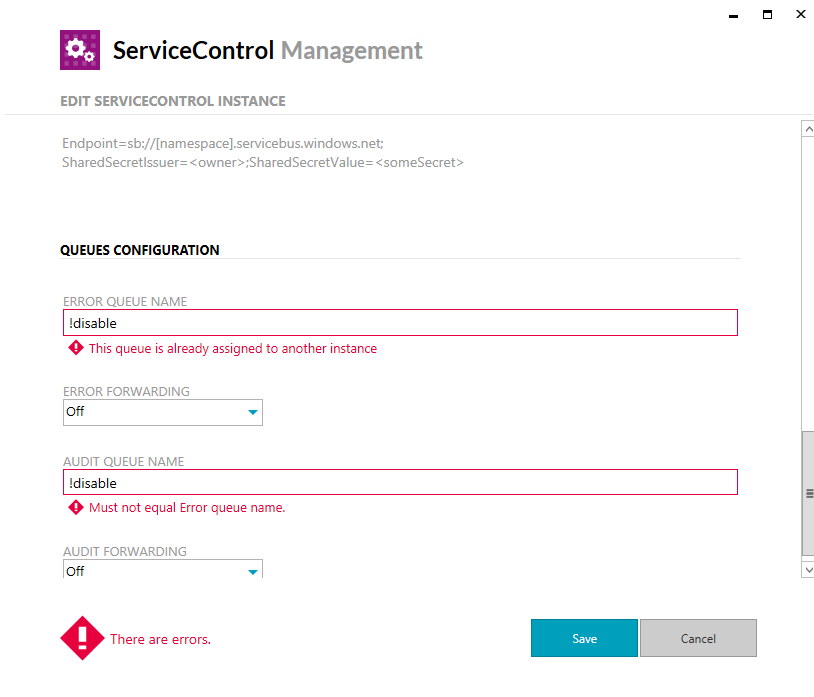Screen dimensions: 814x697
Task: Click the Audit Forwarding dropdown arrow icon
Action: tap(252, 571)
